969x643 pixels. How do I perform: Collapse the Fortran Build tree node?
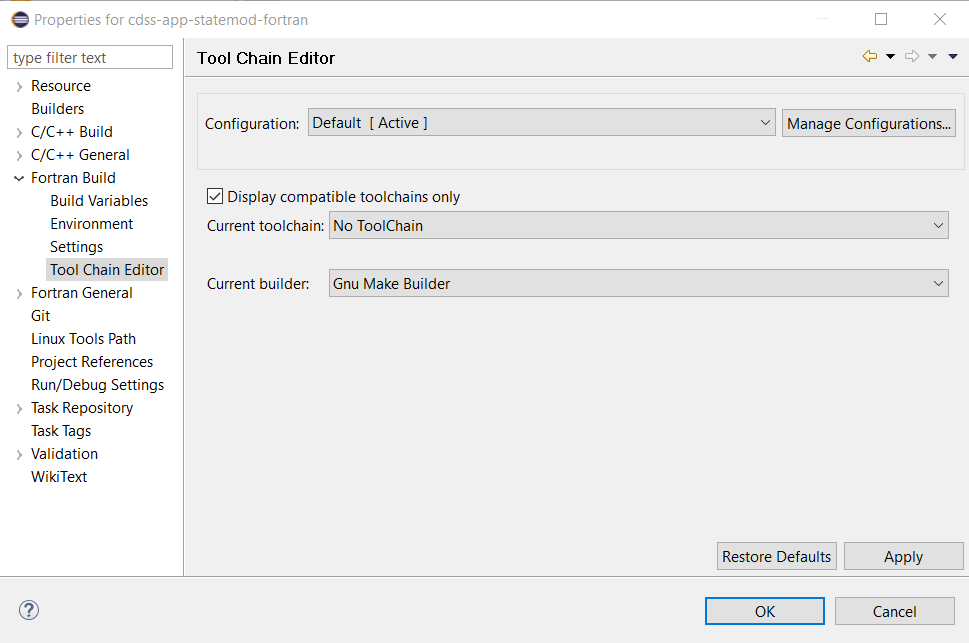[19, 178]
